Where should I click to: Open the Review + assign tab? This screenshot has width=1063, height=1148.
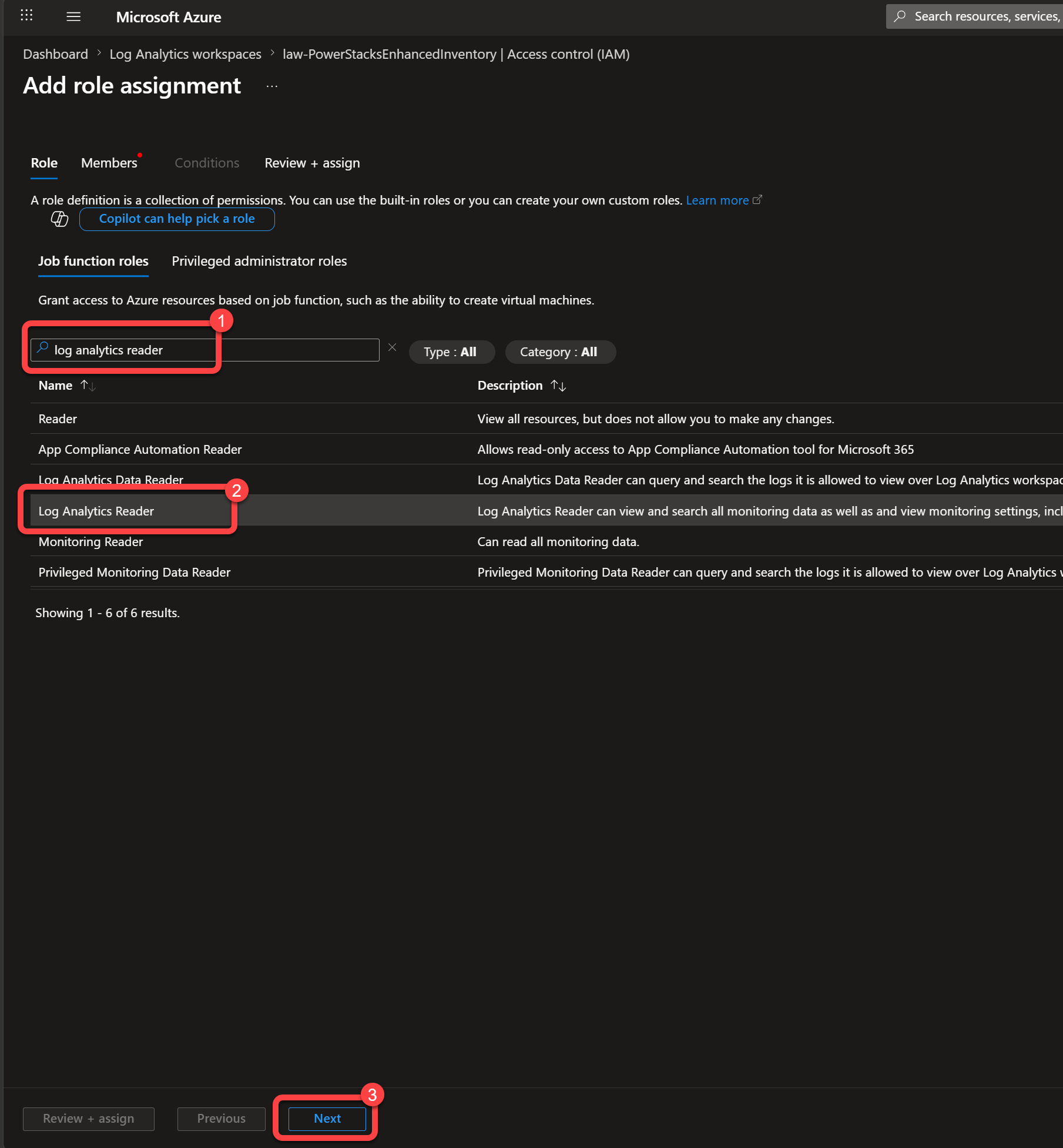312,163
